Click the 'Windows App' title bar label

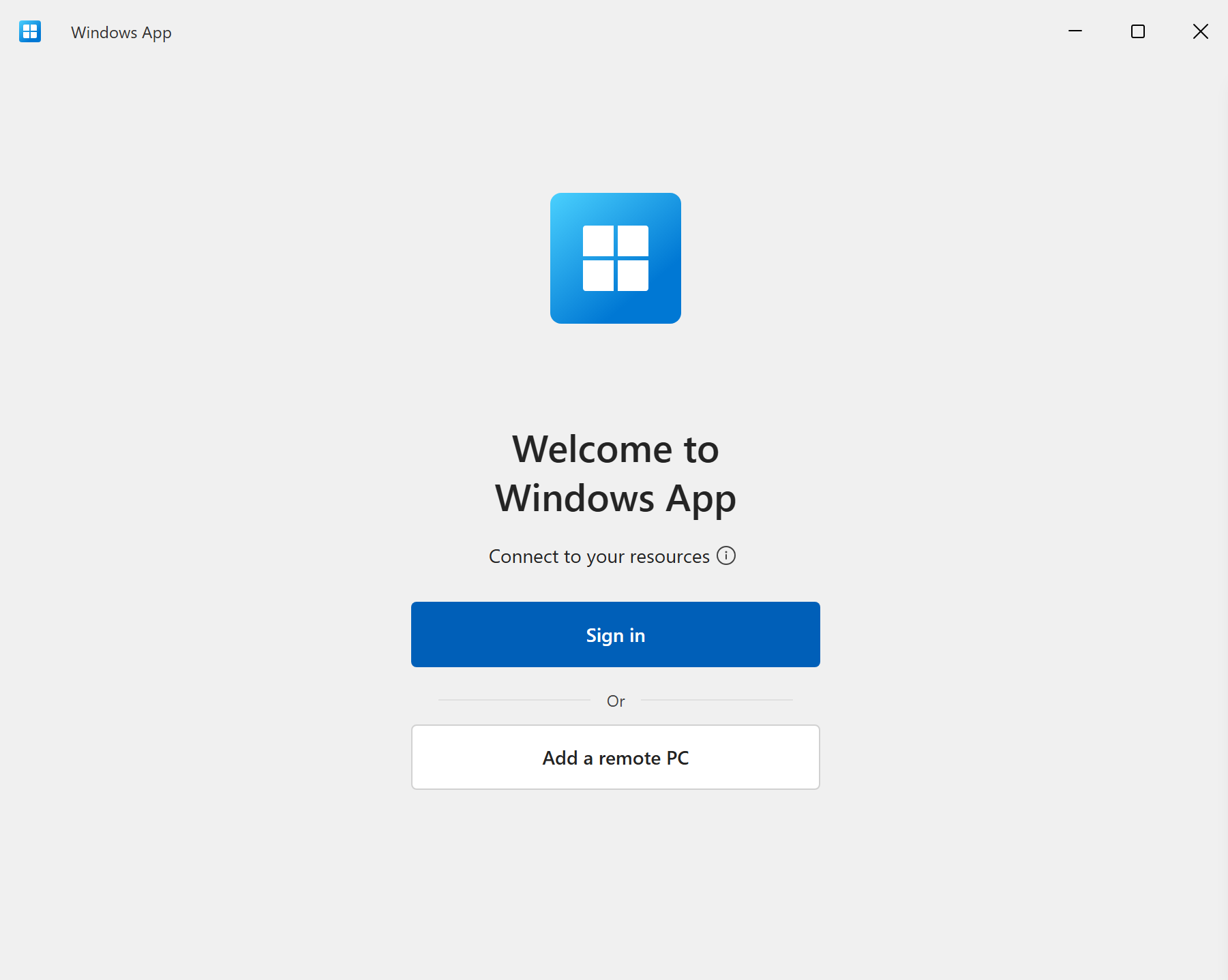[121, 33]
